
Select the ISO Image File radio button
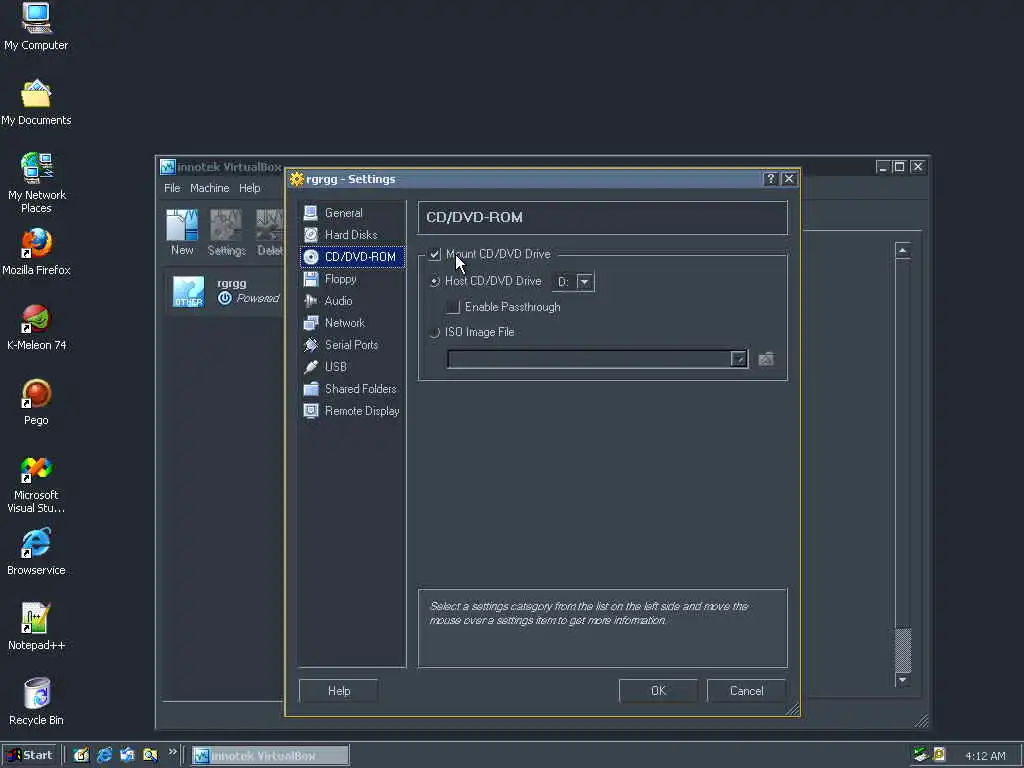point(435,332)
